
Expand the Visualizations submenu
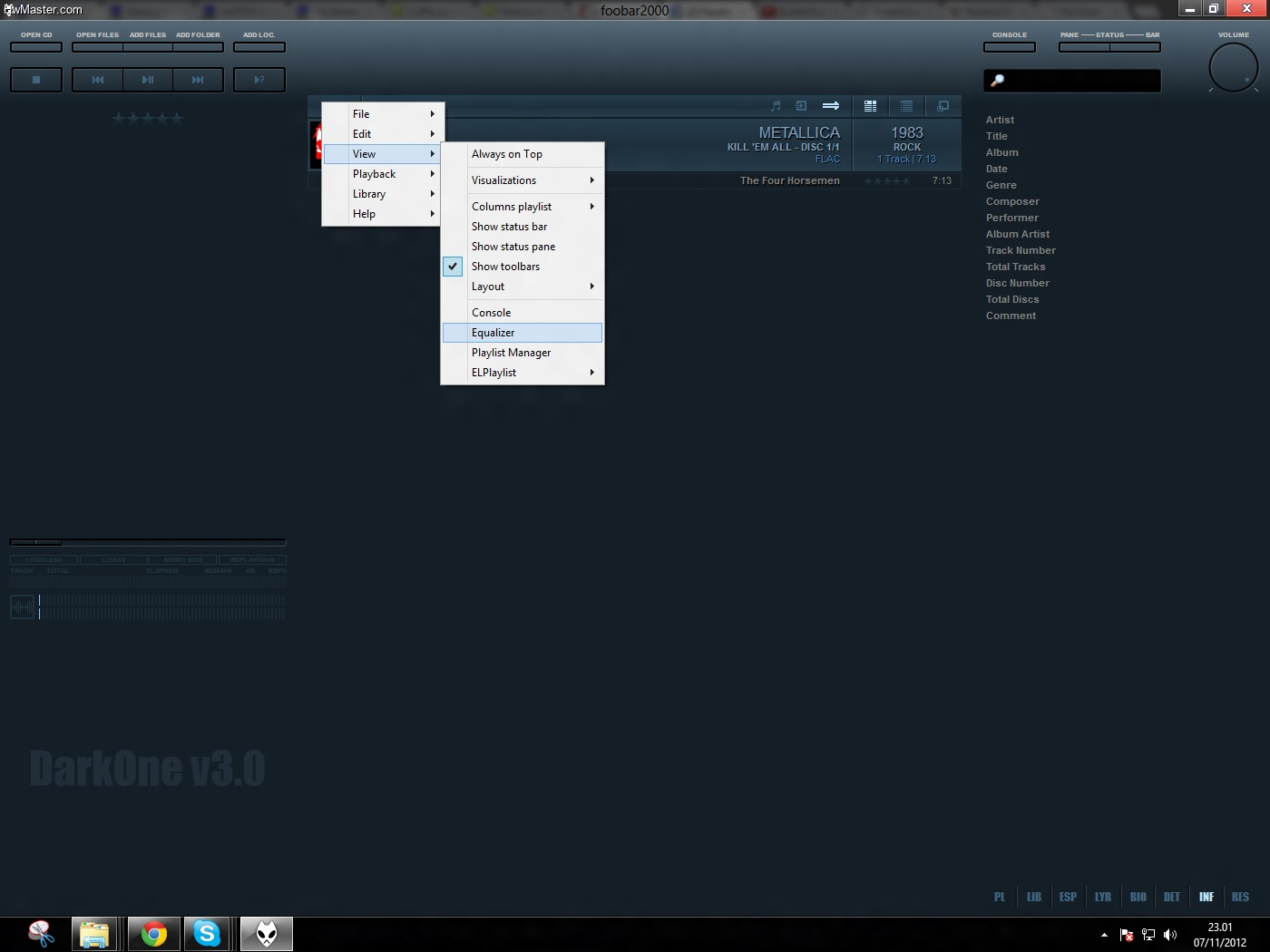(x=523, y=180)
